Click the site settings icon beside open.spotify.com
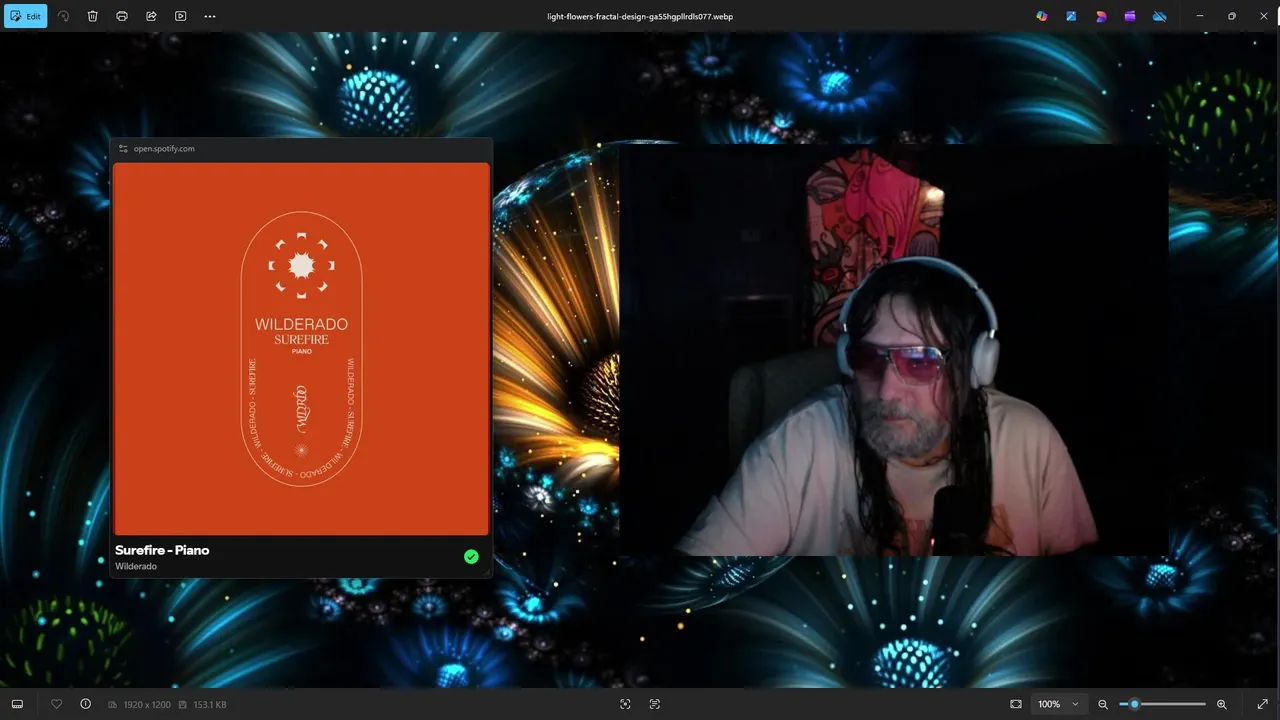Image resolution: width=1280 pixels, height=720 pixels. click(x=123, y=148)
